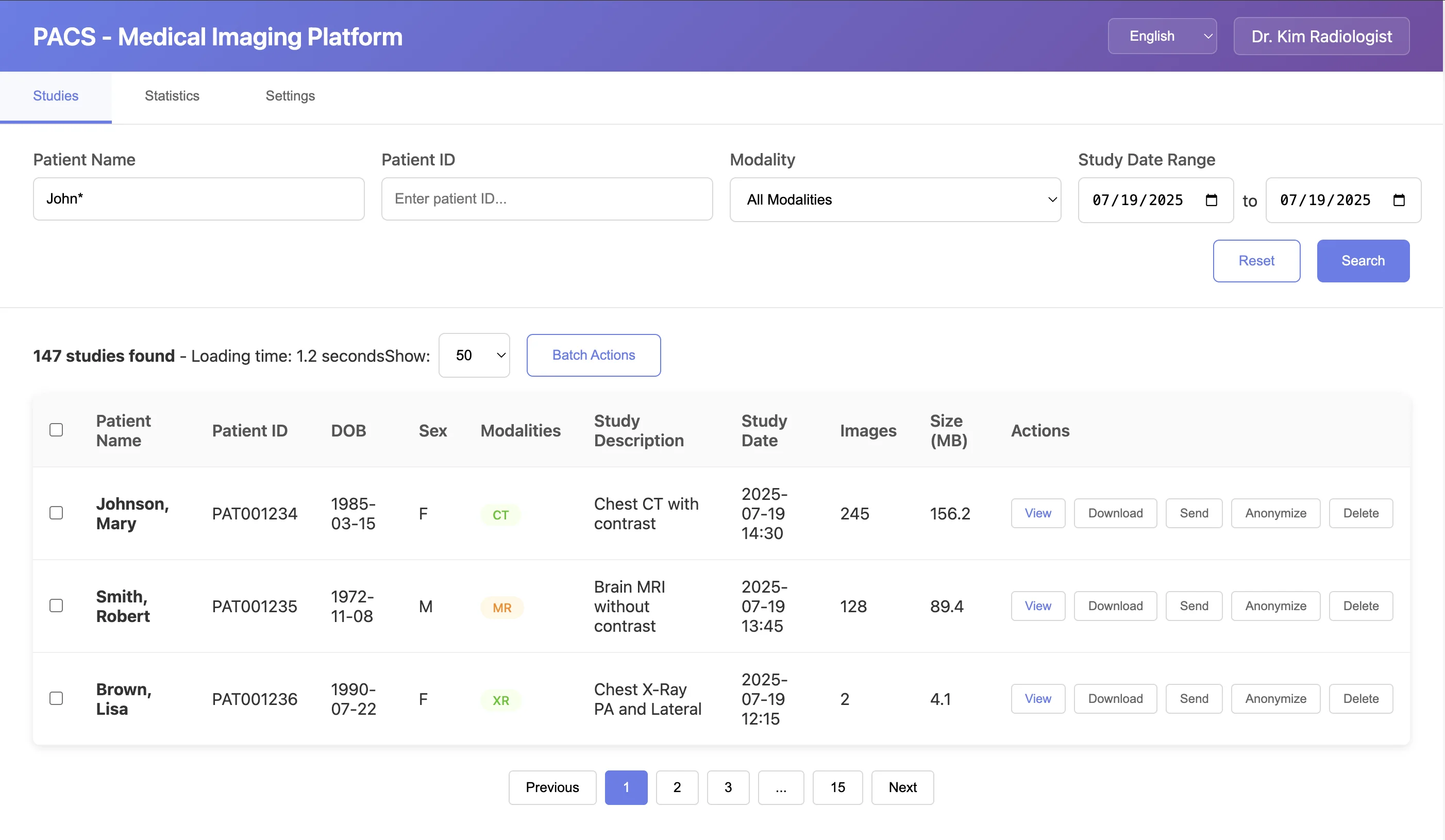Open the English language selector
The width and height of the screenshot is (1445, 840).
(1162, 36)
